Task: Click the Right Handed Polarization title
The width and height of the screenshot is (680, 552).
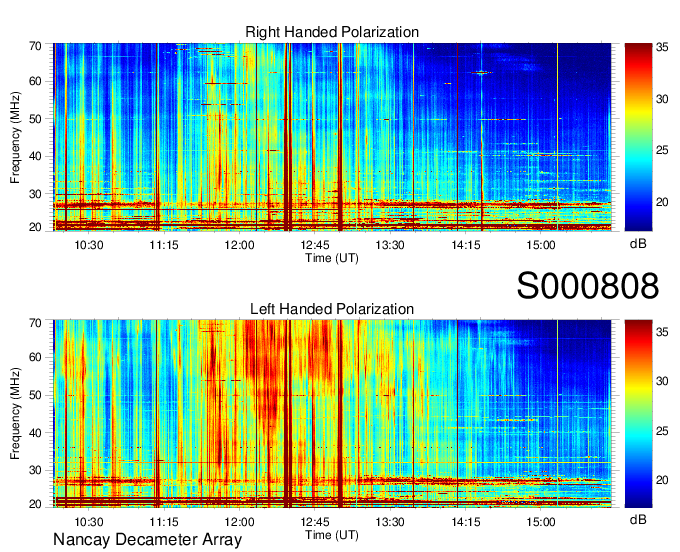Action: pyautogui.click(x=332, y=32)
